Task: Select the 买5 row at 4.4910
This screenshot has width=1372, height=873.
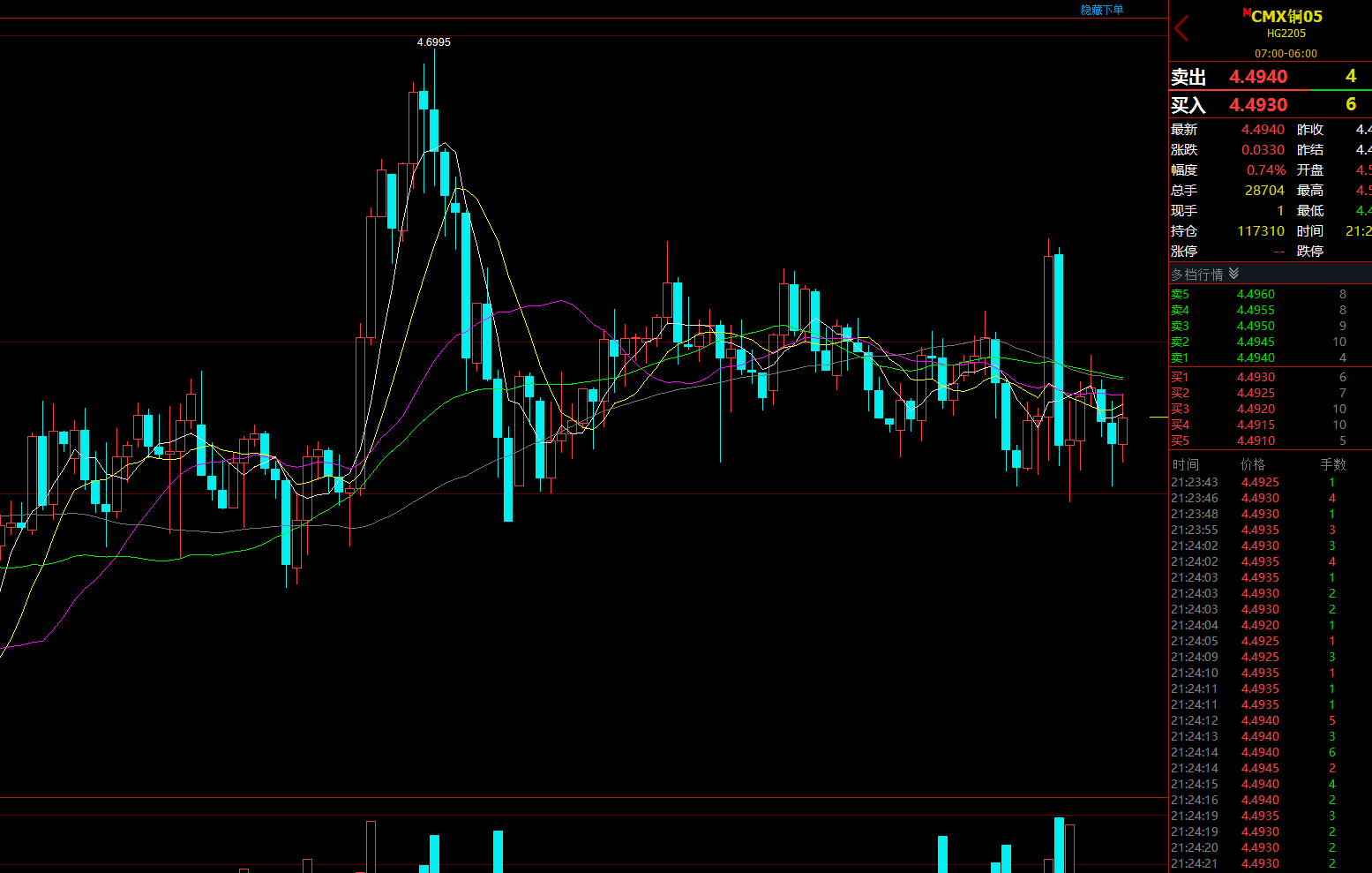Action: click(1271, 441)
